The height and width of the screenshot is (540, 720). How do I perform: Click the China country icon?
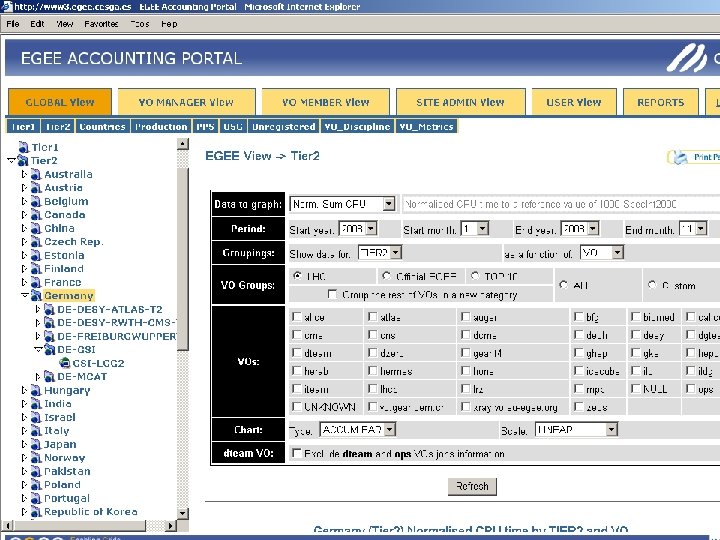[36, 228]
